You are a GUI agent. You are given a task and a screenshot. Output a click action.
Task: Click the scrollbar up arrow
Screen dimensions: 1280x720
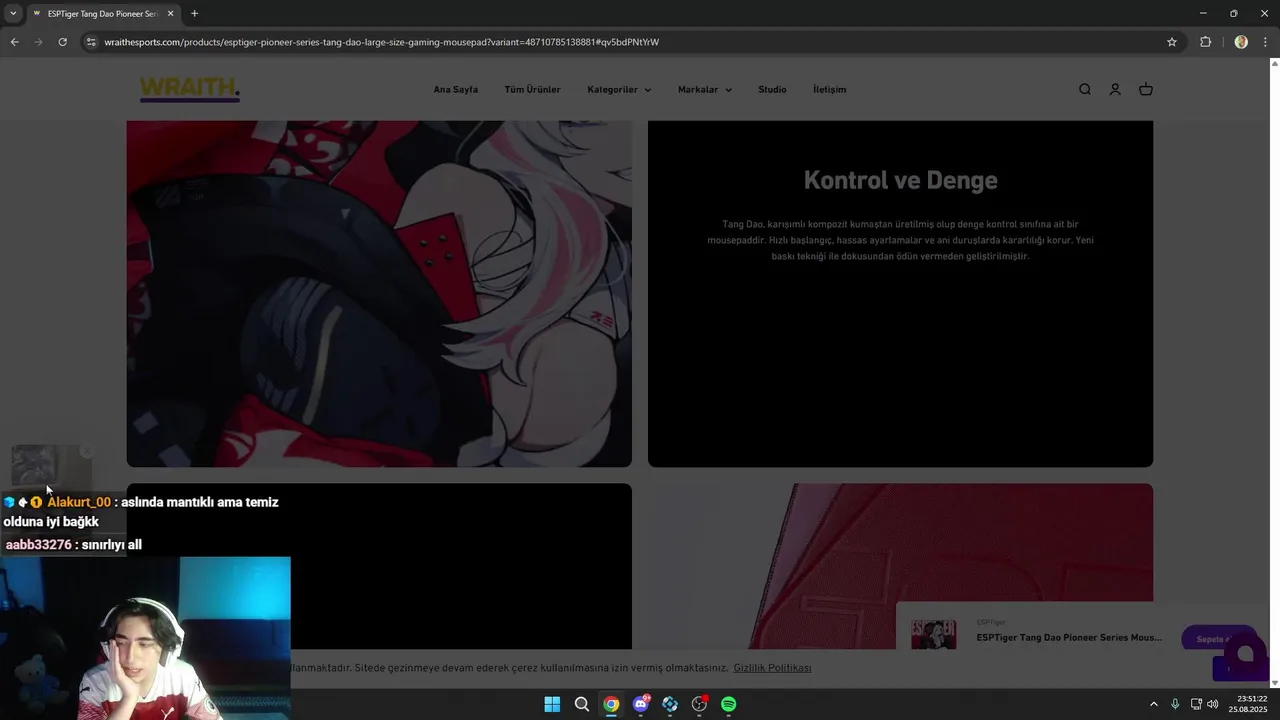point(1274,64)
